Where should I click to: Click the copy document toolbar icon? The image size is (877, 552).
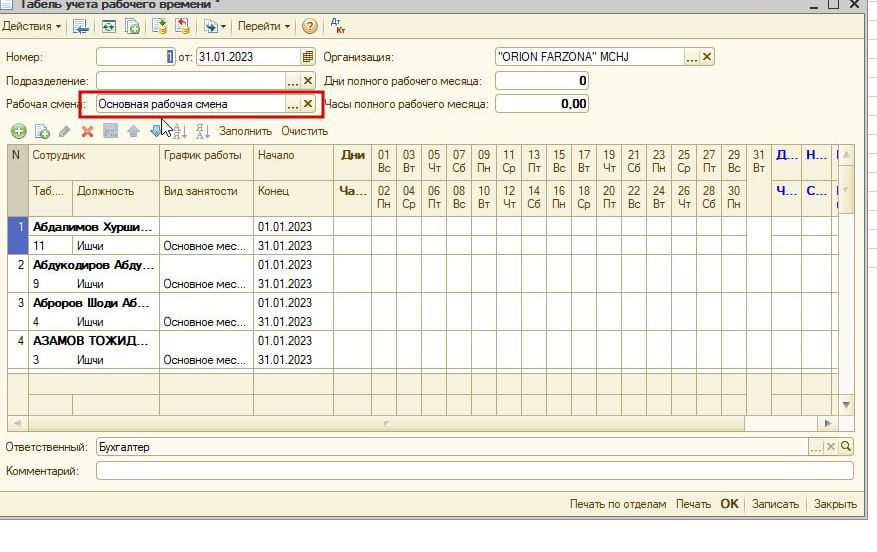[132, 26]
